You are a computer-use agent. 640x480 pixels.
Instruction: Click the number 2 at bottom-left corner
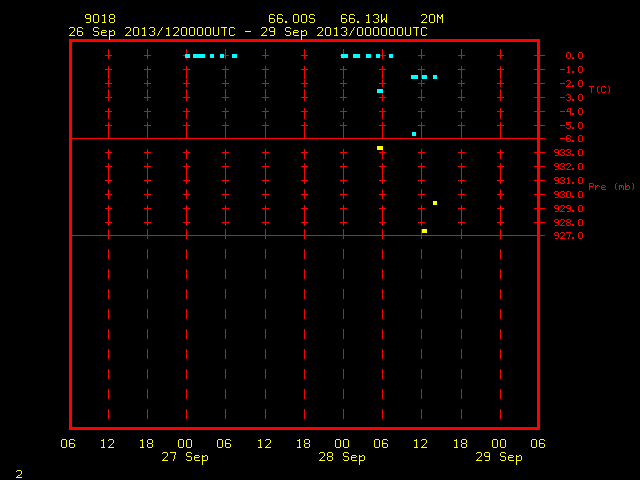coord(19,474)
